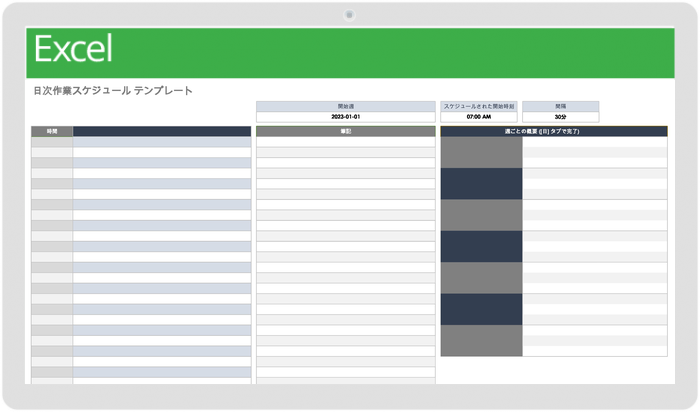Click the 開始週 label cell
700x412 pixels.
346,106
